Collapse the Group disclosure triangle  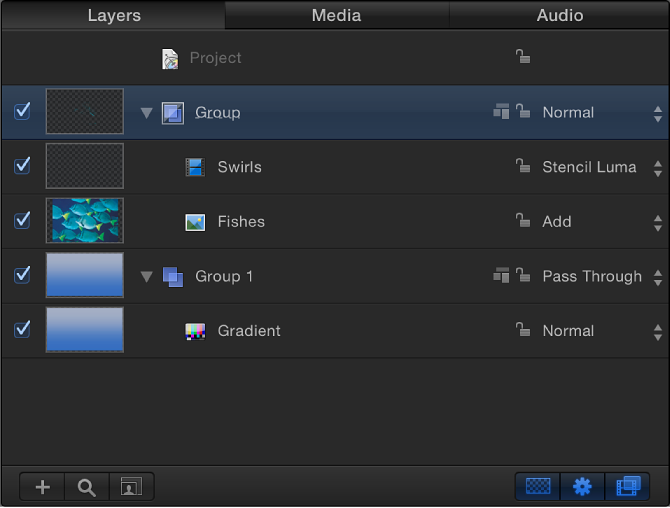[x=147, y=113]
